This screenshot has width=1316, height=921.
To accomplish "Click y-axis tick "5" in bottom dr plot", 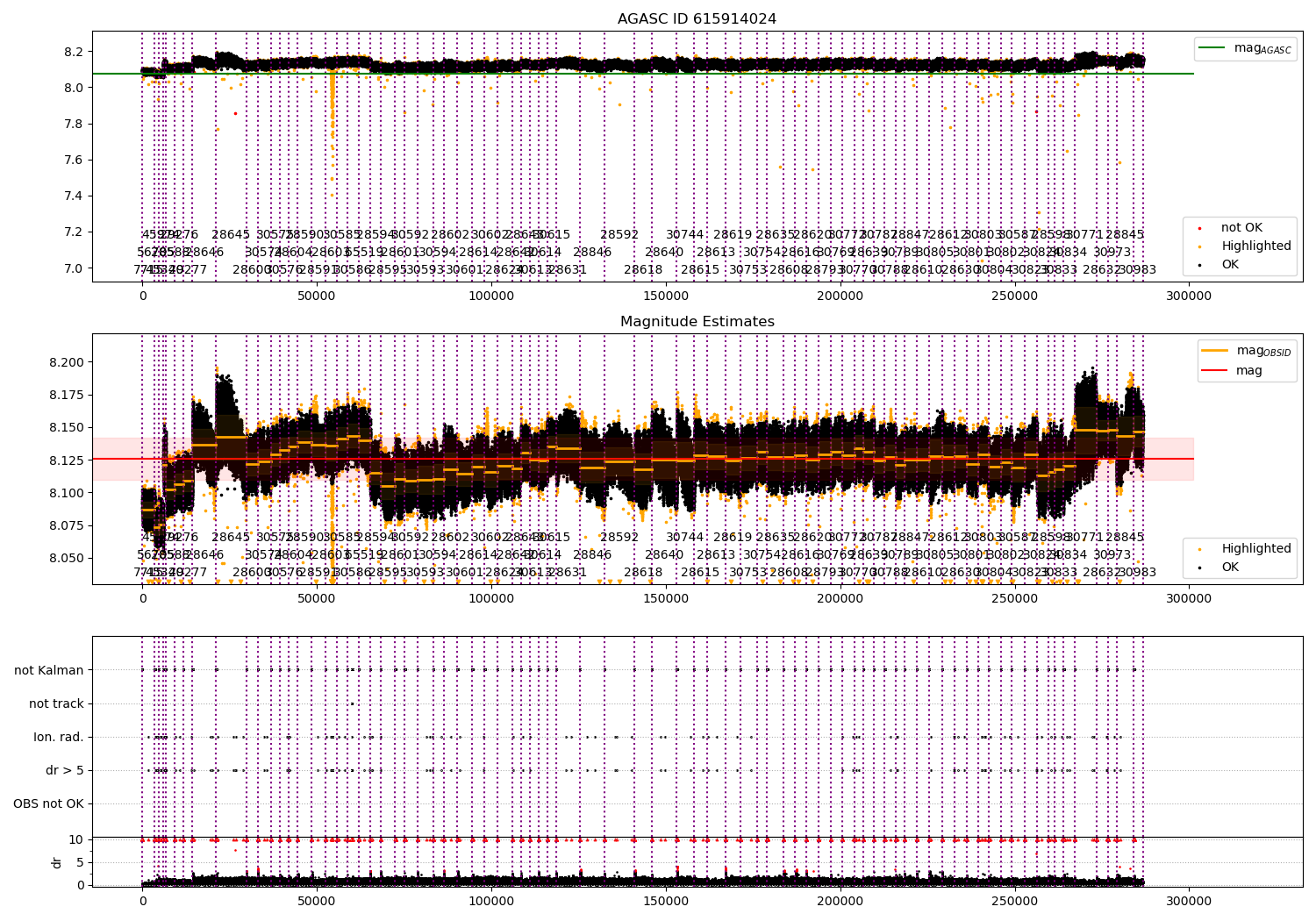I will (80, 863).
